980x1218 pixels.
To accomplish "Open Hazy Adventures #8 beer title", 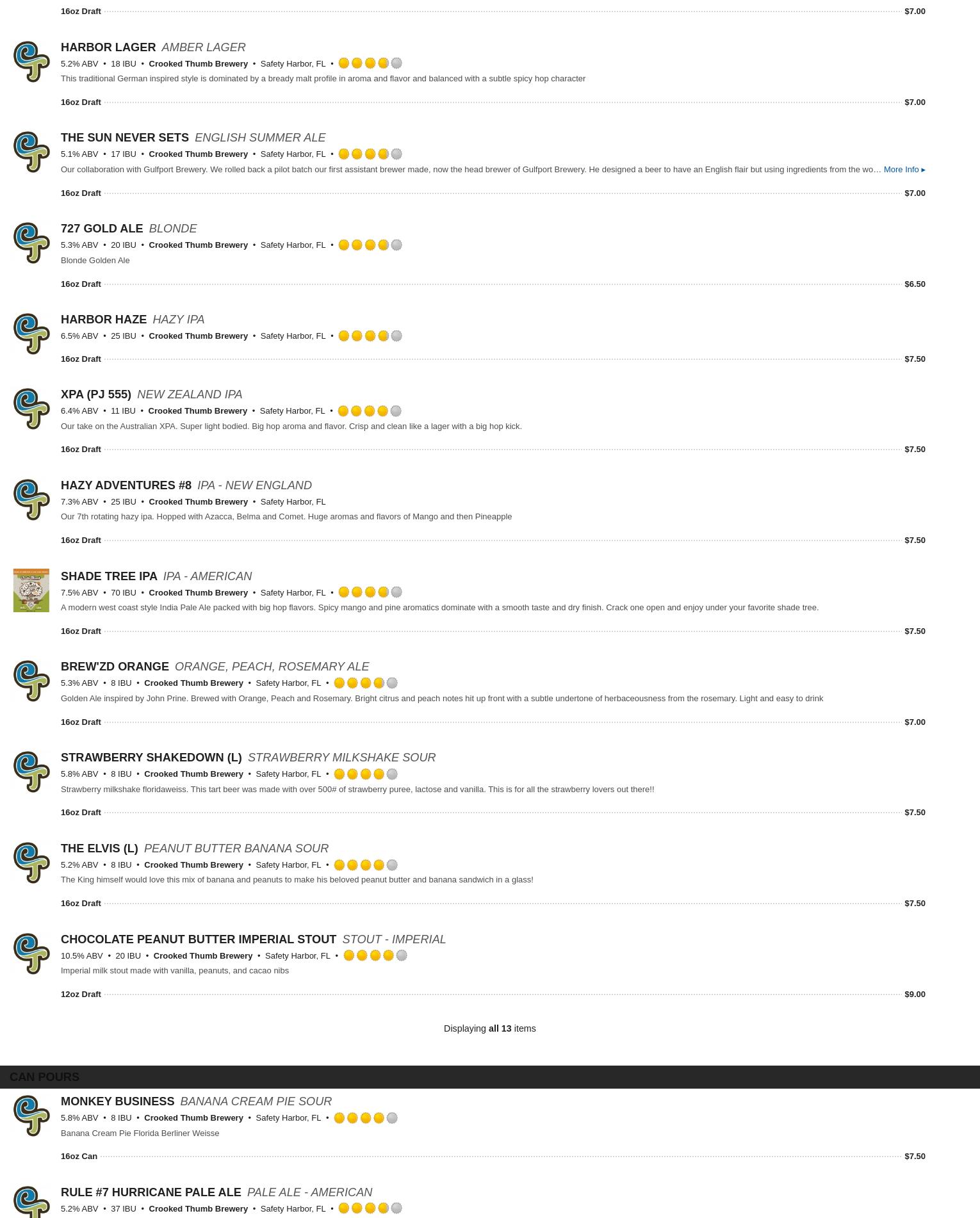I will click(126, 485).
